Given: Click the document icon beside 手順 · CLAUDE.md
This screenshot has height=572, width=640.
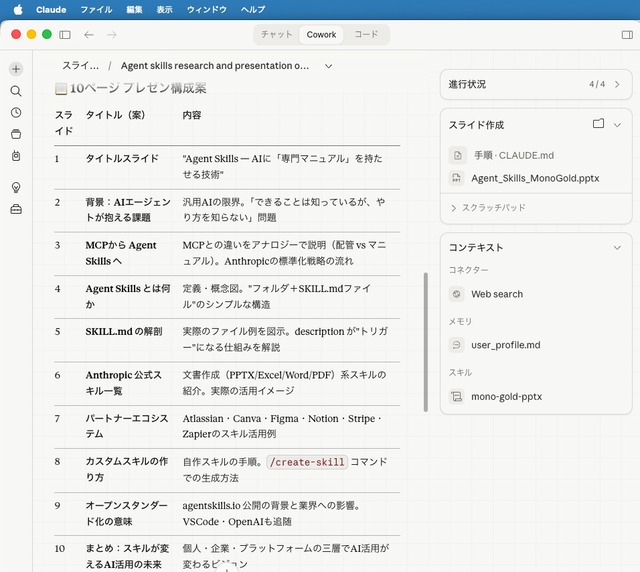Looking at the screenshot, I should [x=457, y=155].
